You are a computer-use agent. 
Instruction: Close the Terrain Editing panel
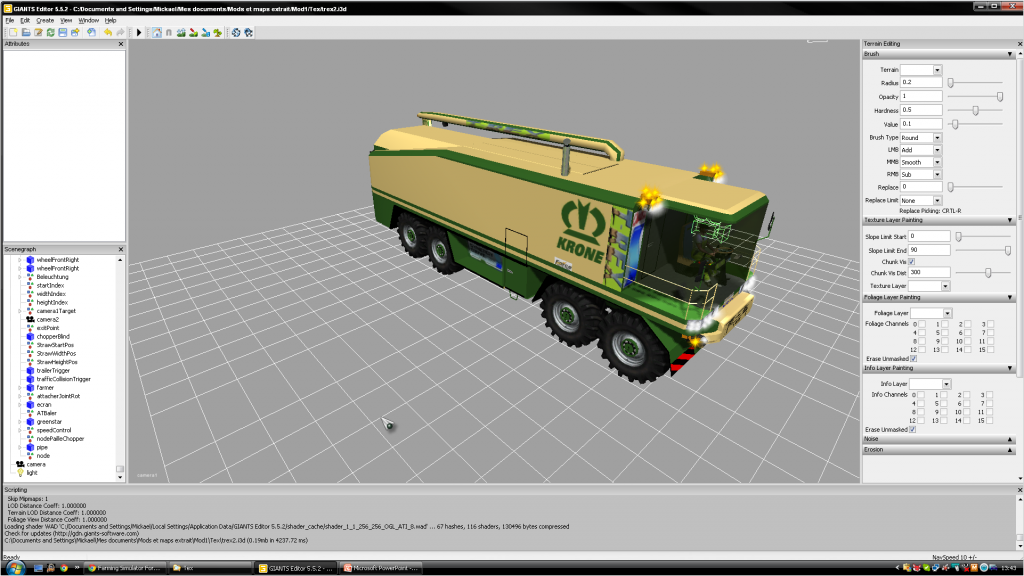pos(1020,44)
